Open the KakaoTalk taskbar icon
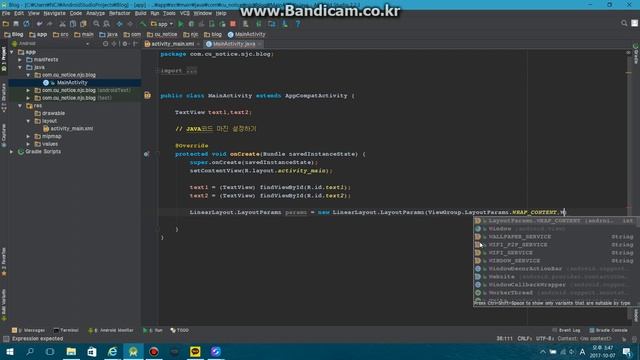The height and width of the screenshot is (360, 640). [x=195, y=351]
